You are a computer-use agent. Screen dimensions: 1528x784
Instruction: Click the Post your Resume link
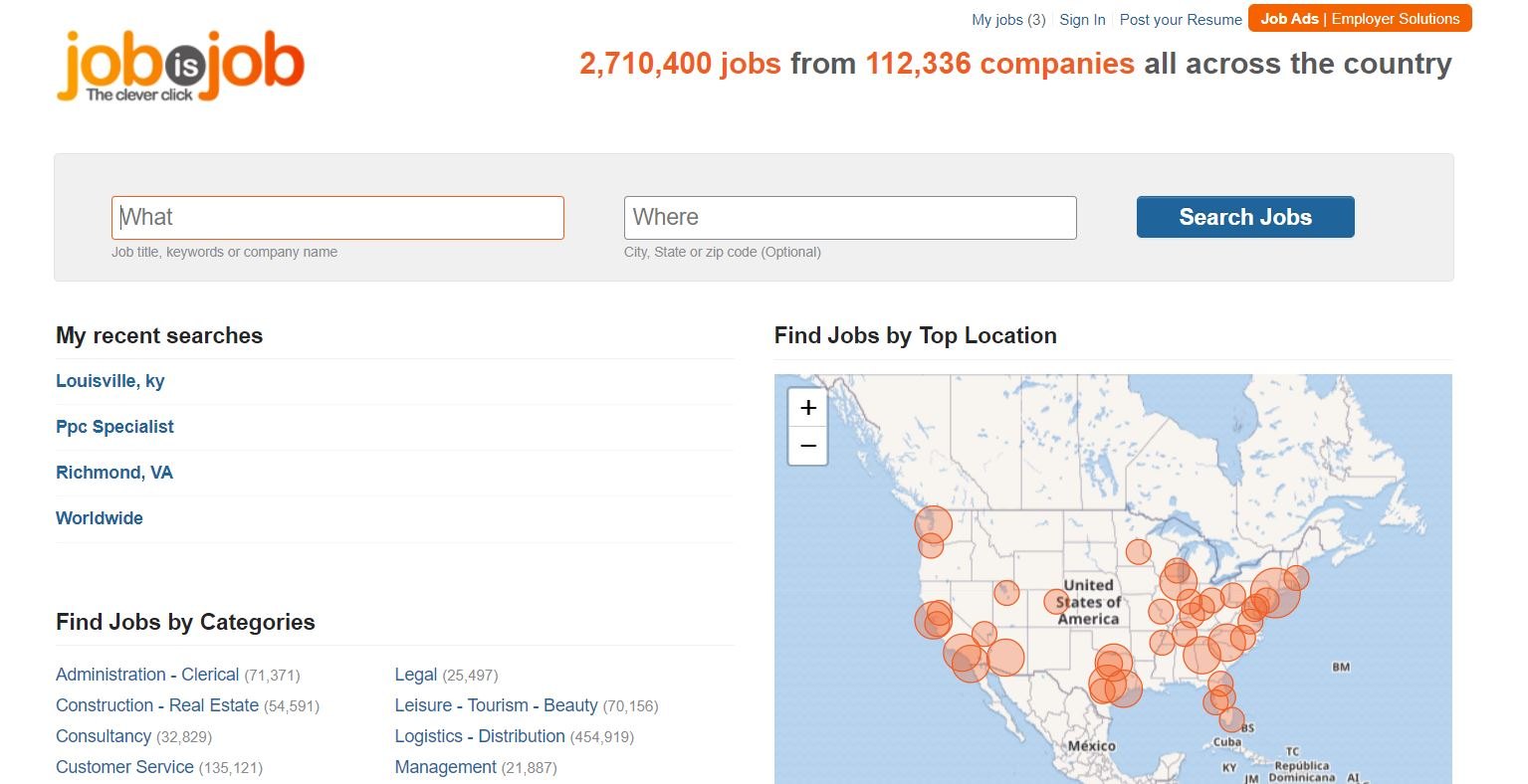[1181, 20]
